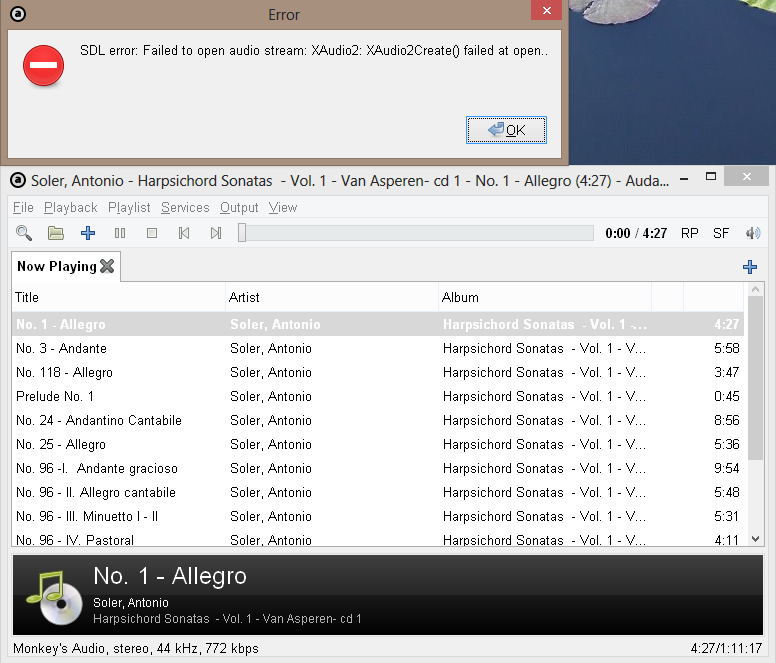Click the 0:00 / 4:27 time display
Viewport: 776px width, 663px height.
point(636,233)
